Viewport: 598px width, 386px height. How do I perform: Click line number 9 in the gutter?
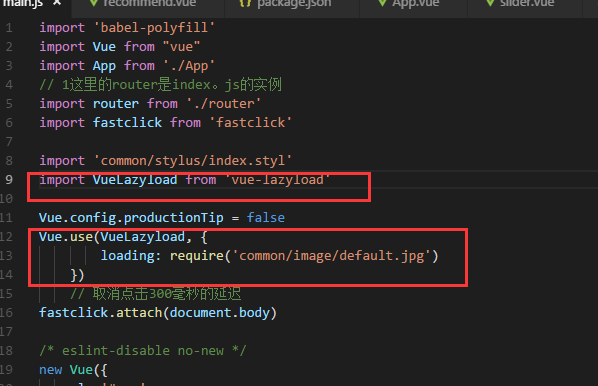click(9, 180)
